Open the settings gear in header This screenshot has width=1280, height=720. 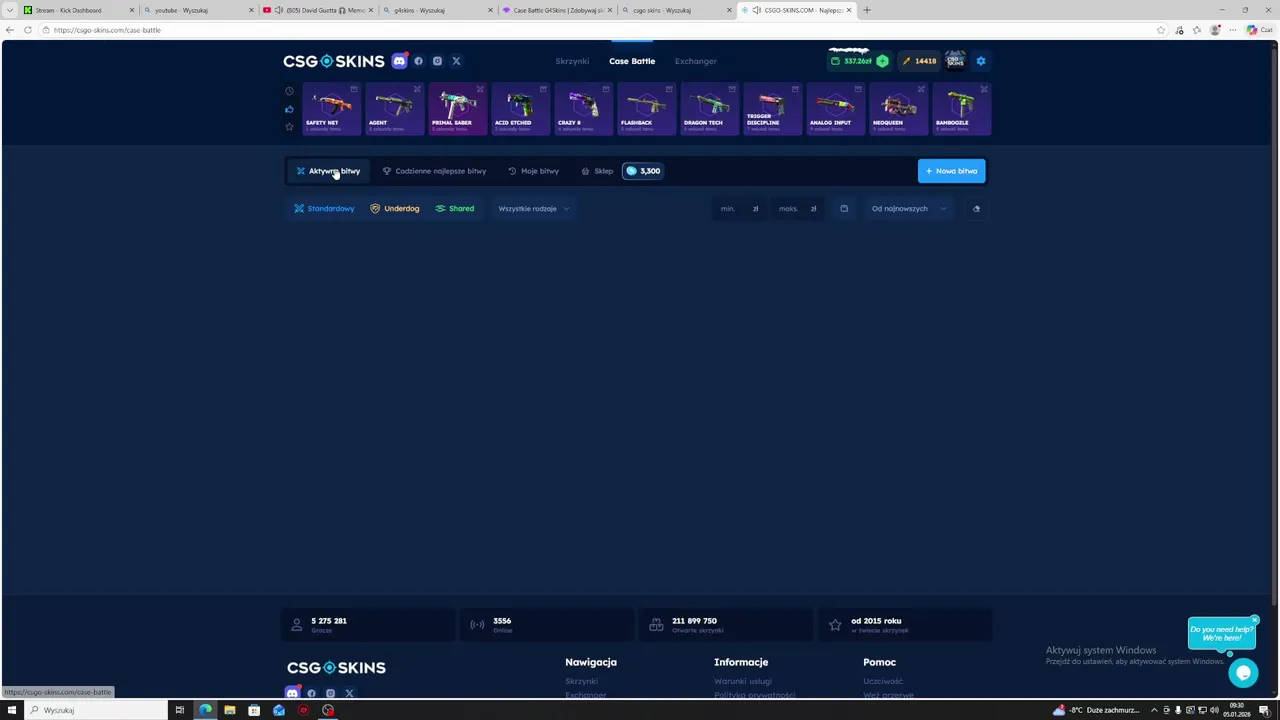(981, 61)
